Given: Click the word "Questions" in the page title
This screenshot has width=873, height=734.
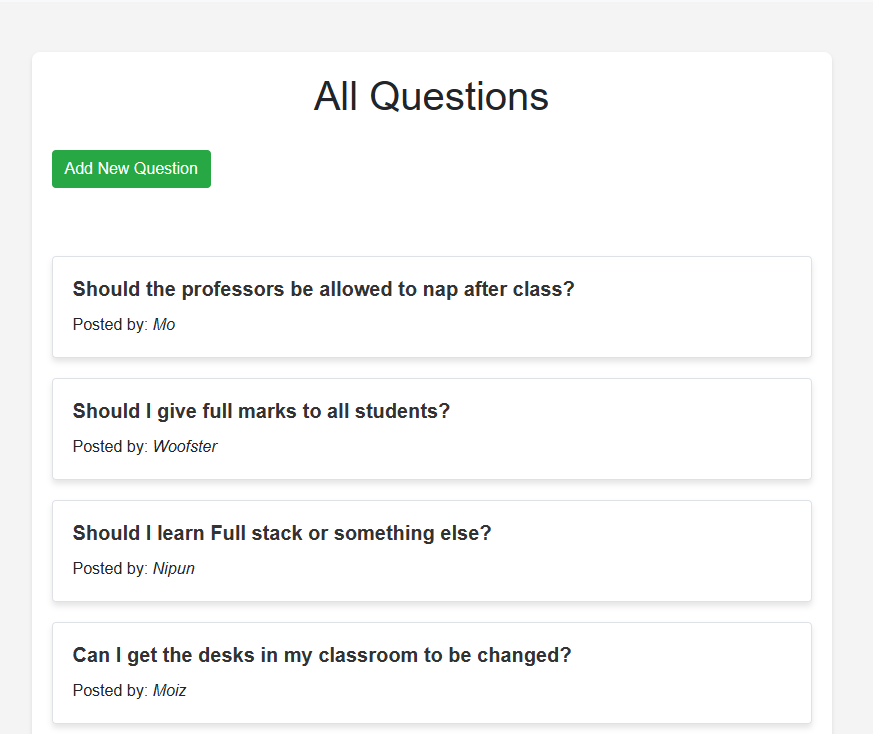Looking at the screenshot, I should point(461,97).
